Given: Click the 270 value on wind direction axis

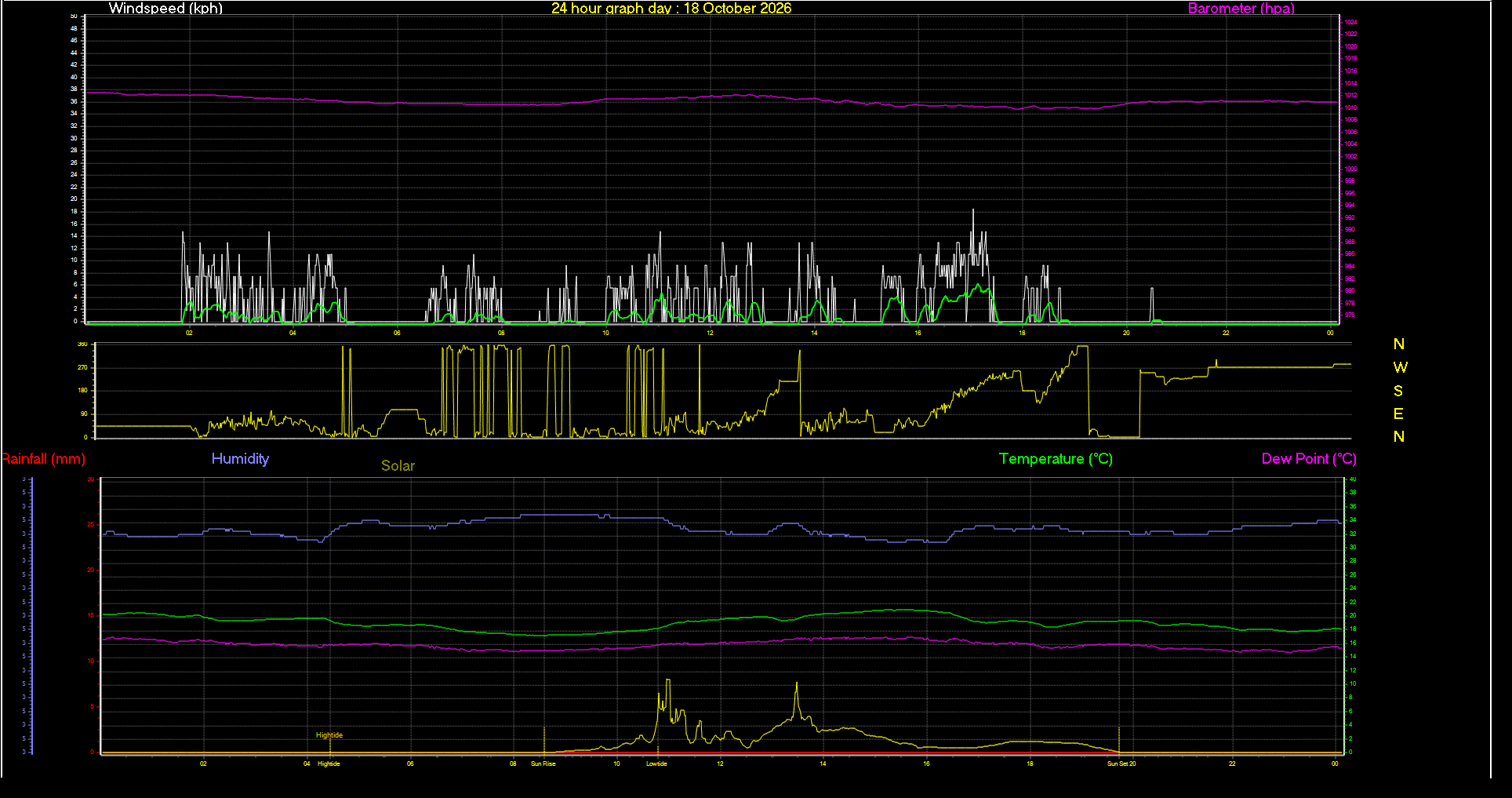Looking at the screenshot, I should pos(82,367).
